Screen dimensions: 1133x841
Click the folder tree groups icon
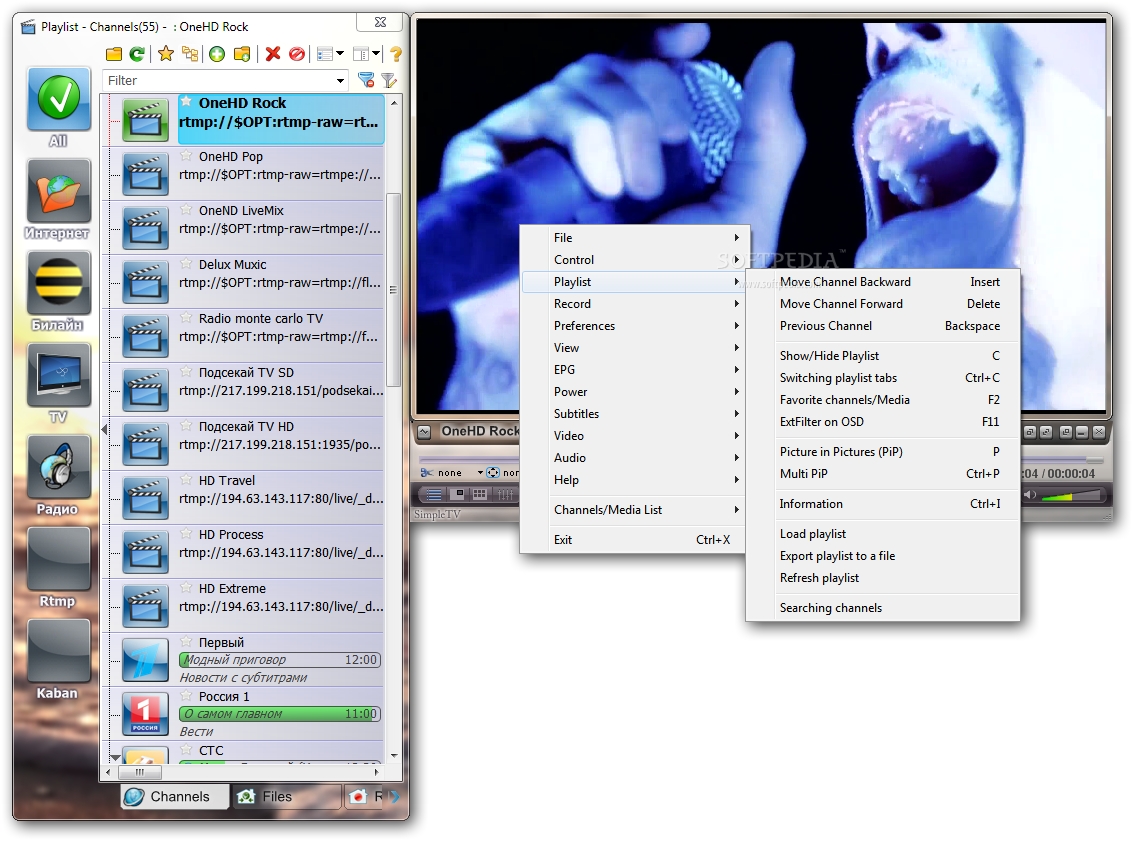click(190, 53)
